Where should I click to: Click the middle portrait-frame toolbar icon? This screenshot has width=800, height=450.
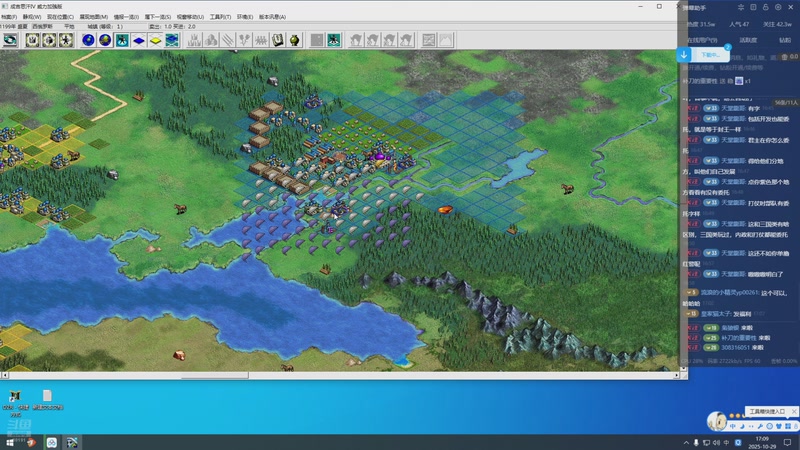pos(49,40)
